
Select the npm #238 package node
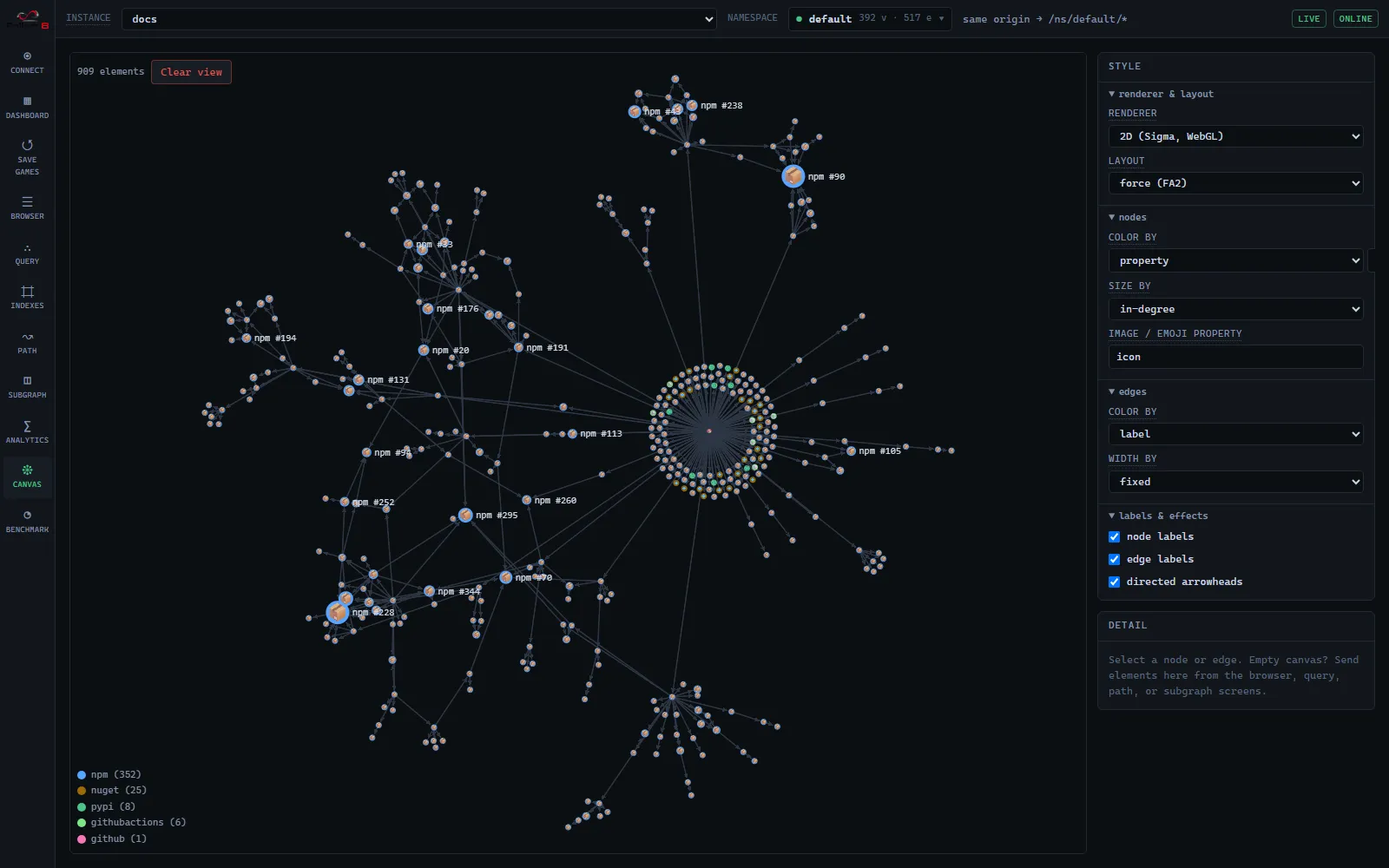point(692,105)
